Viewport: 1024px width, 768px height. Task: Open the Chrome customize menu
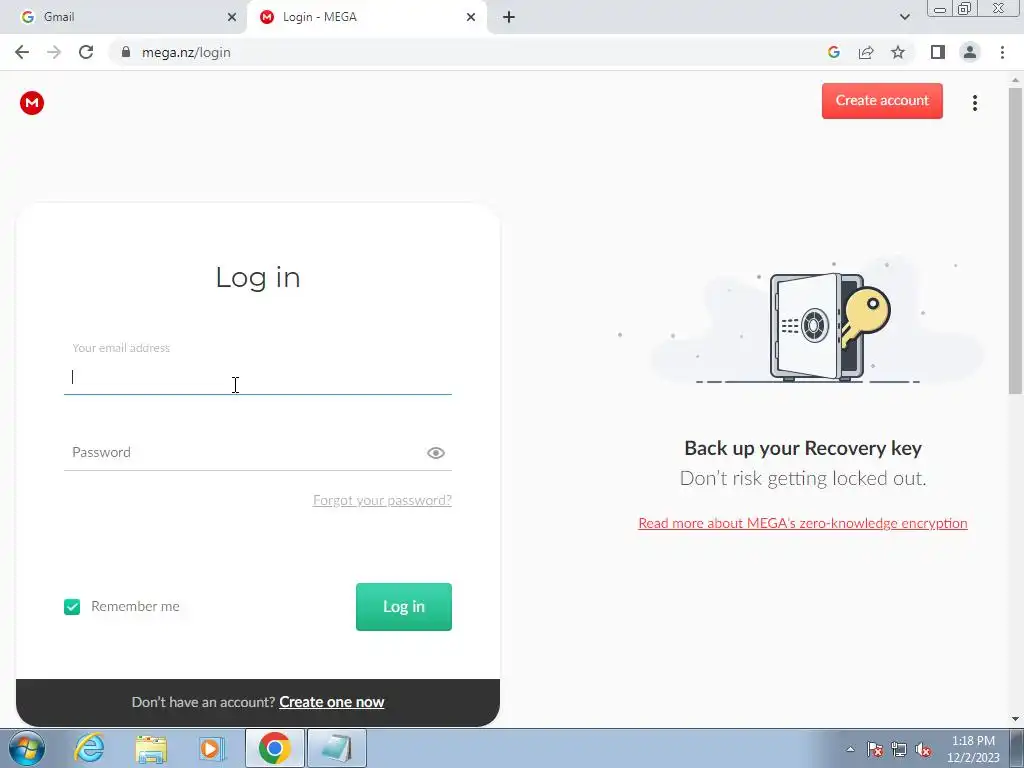pos(1002,52)
